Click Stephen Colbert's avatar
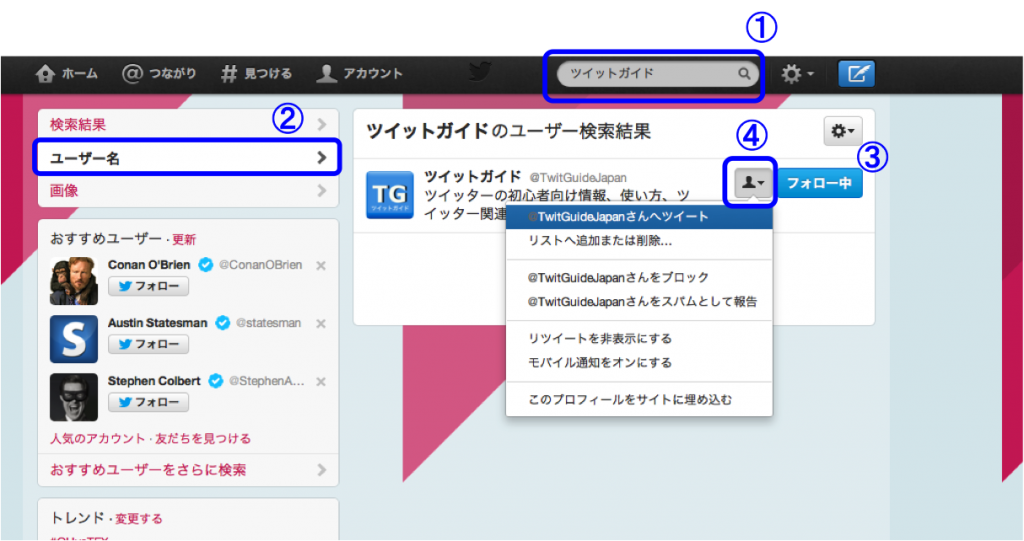This screenshot has height=541, width=1024. click(74, 397)
